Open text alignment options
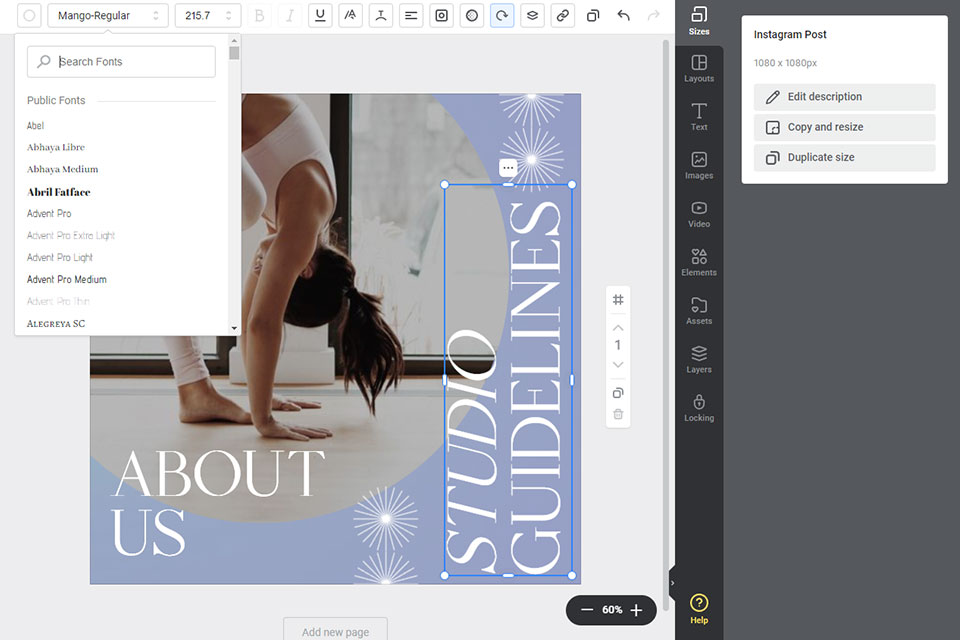 (x=411, y=16)
